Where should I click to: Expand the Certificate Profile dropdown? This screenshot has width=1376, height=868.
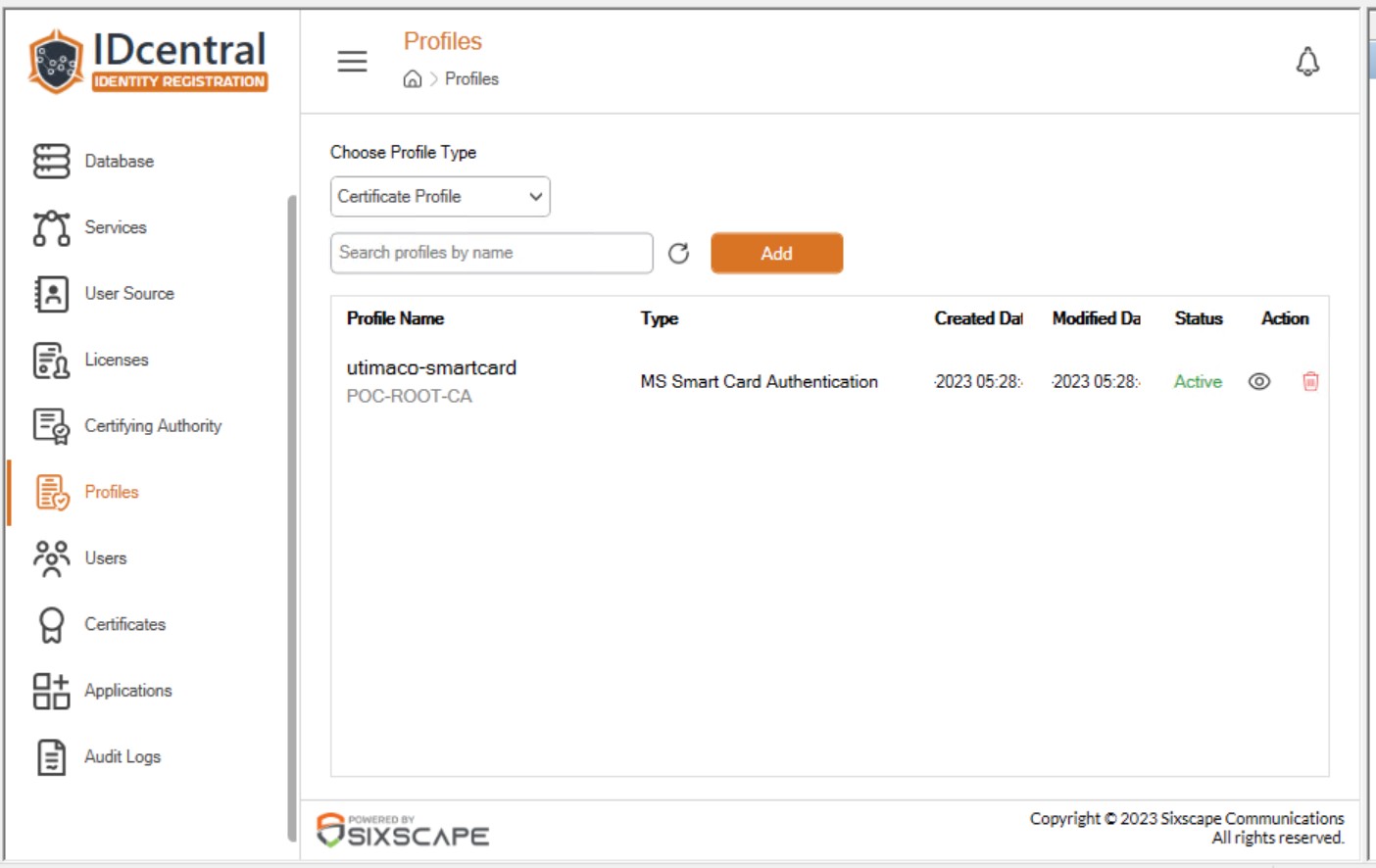click(440, 197)
